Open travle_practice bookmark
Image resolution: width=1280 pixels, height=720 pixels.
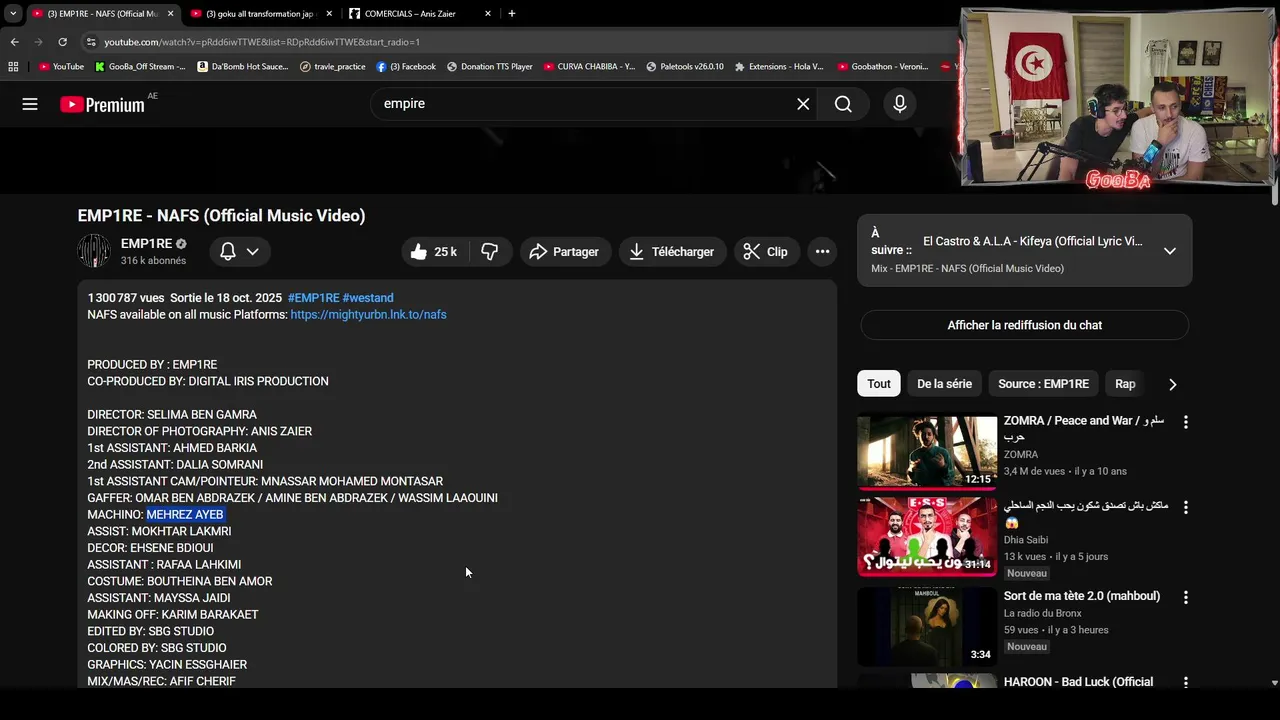[333, 67]
